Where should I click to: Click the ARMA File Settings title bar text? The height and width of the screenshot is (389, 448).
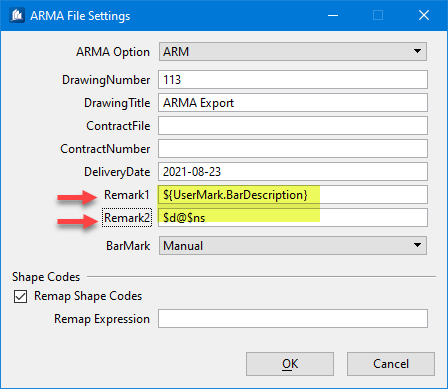[x=80, y=16]
